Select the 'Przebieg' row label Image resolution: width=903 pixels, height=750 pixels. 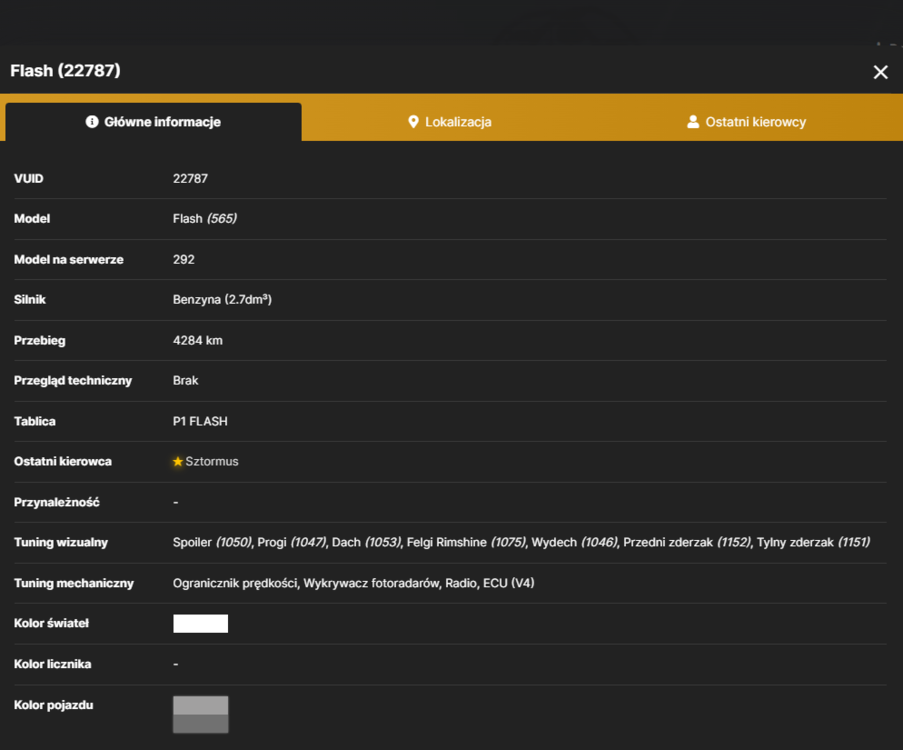[x=40, y=340]
